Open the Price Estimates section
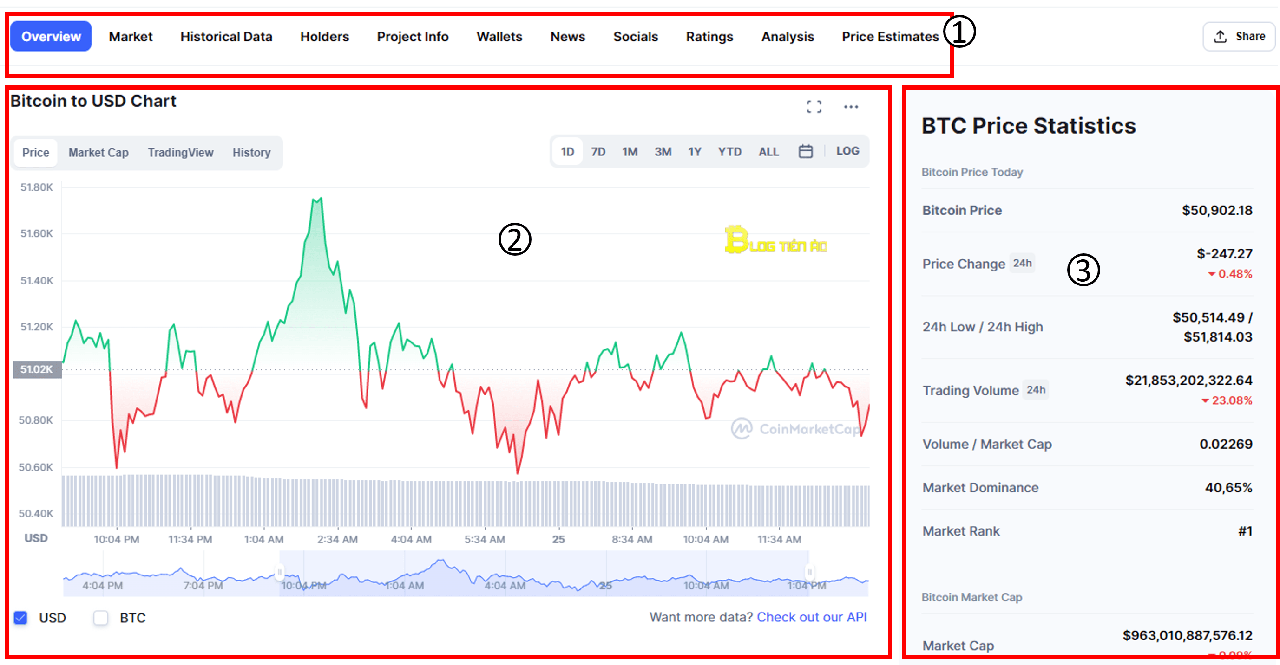 [890, 36]
